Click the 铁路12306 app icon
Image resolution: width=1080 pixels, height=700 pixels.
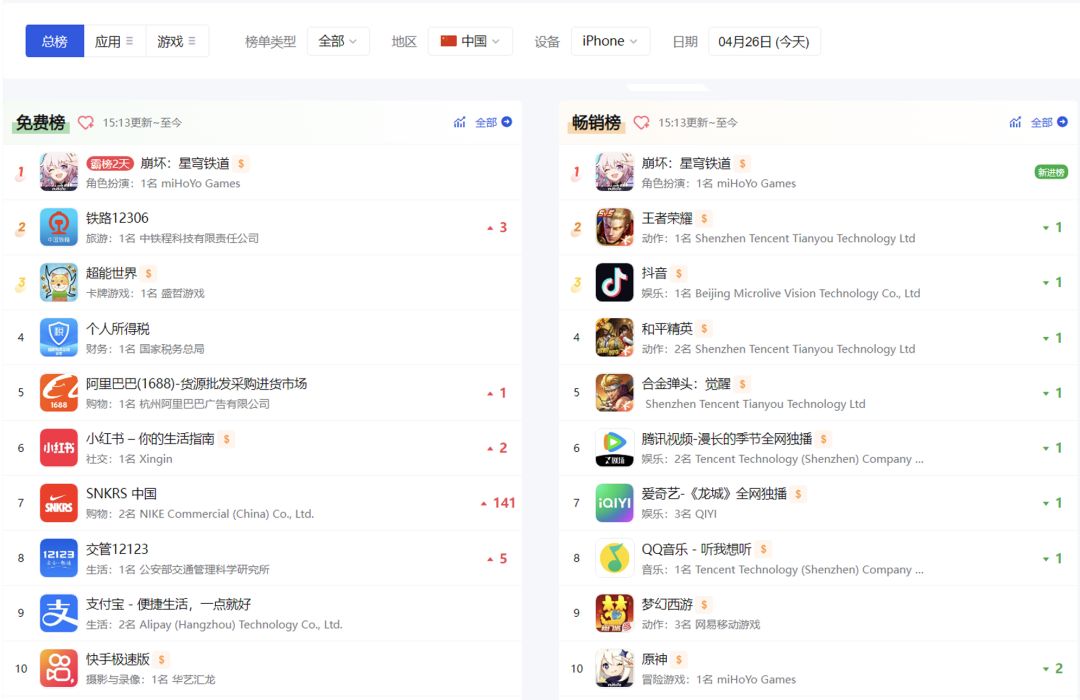[59, 227]
